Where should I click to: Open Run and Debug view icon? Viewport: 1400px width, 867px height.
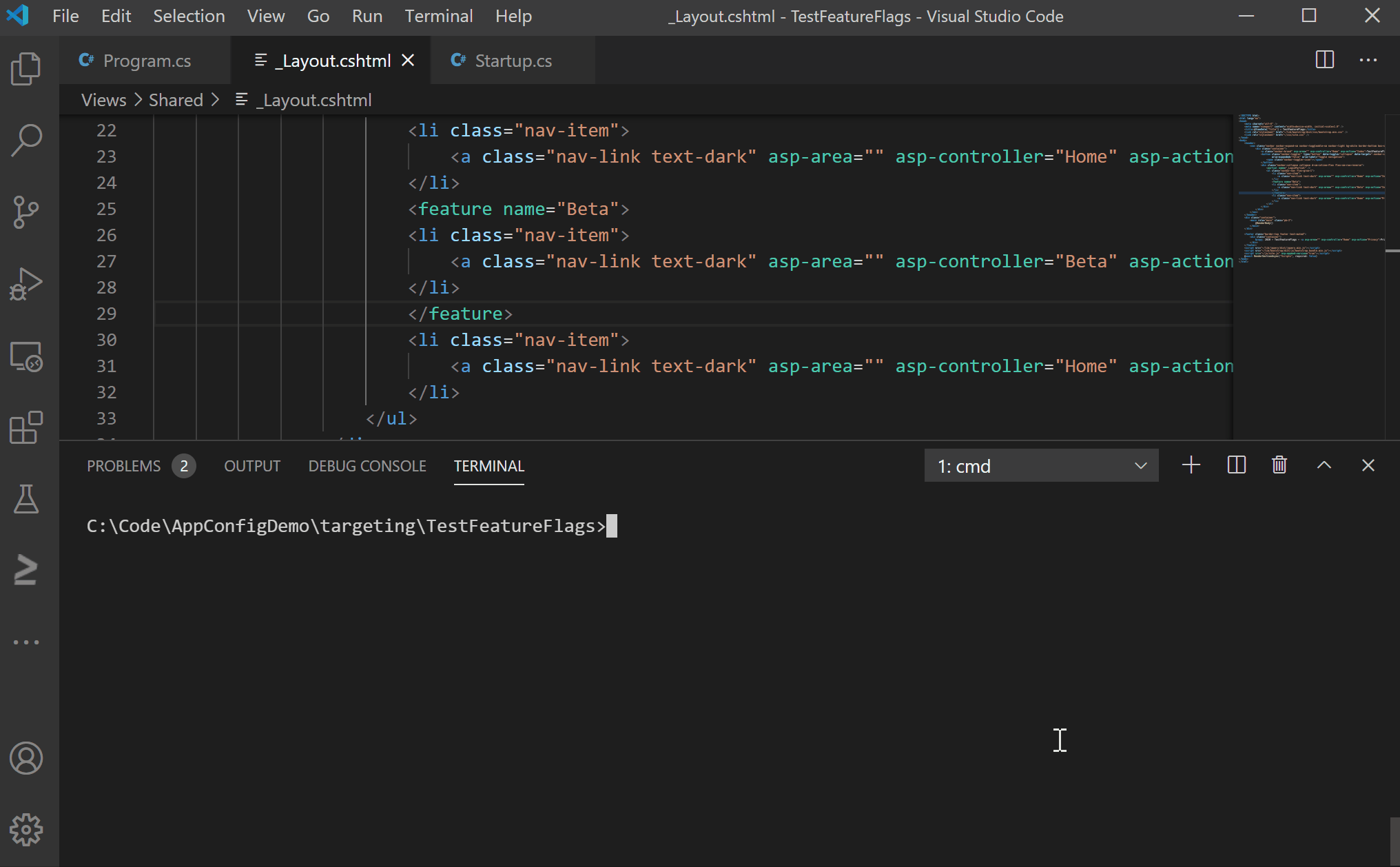point(26,283)
